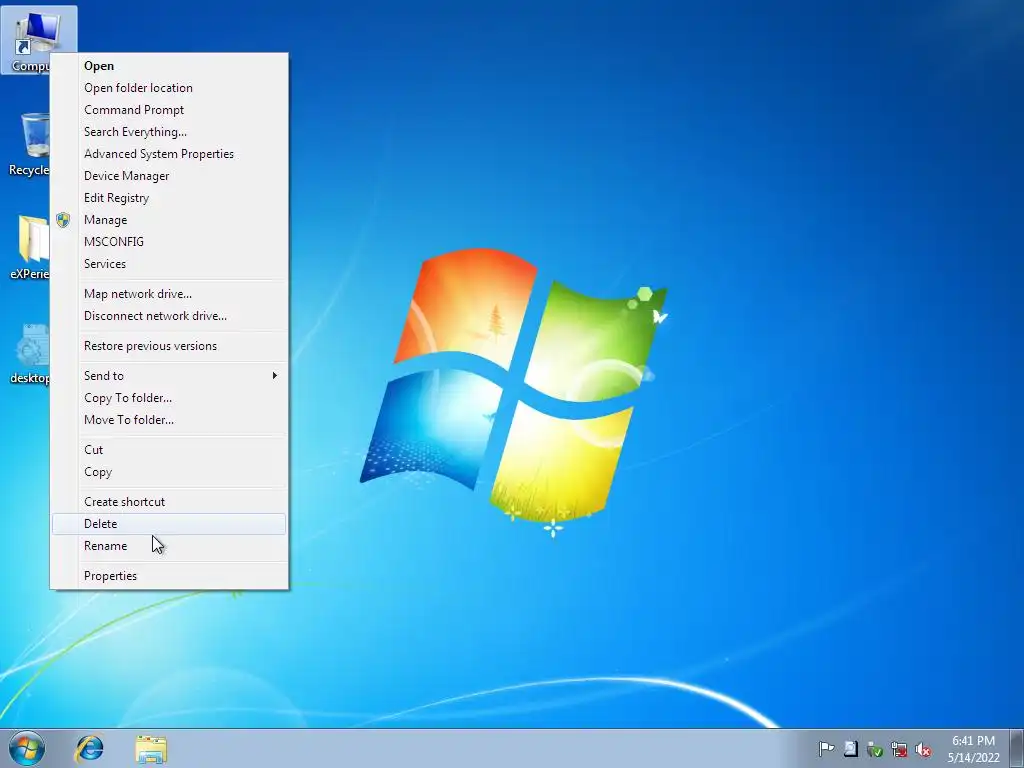The width and height of the screenshot is (1024, 768).
Task: Open the Windows Start menu orb
Action: pos(27,748)
